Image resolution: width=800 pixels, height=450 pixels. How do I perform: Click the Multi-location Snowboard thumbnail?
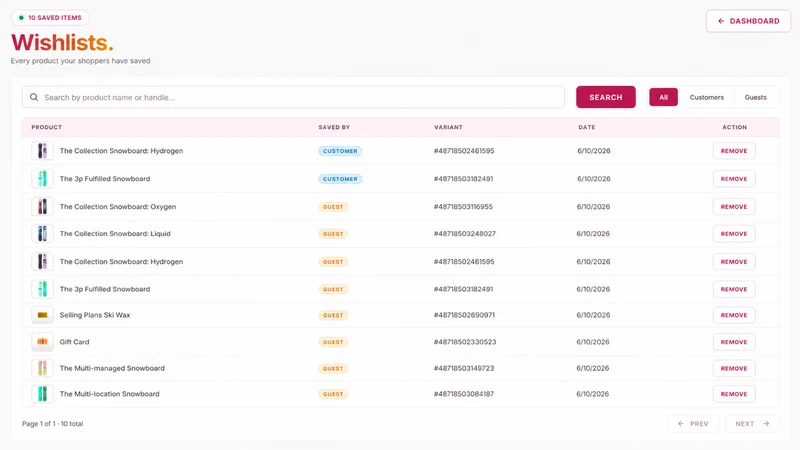pyautogui.click(x=42, y=394)
